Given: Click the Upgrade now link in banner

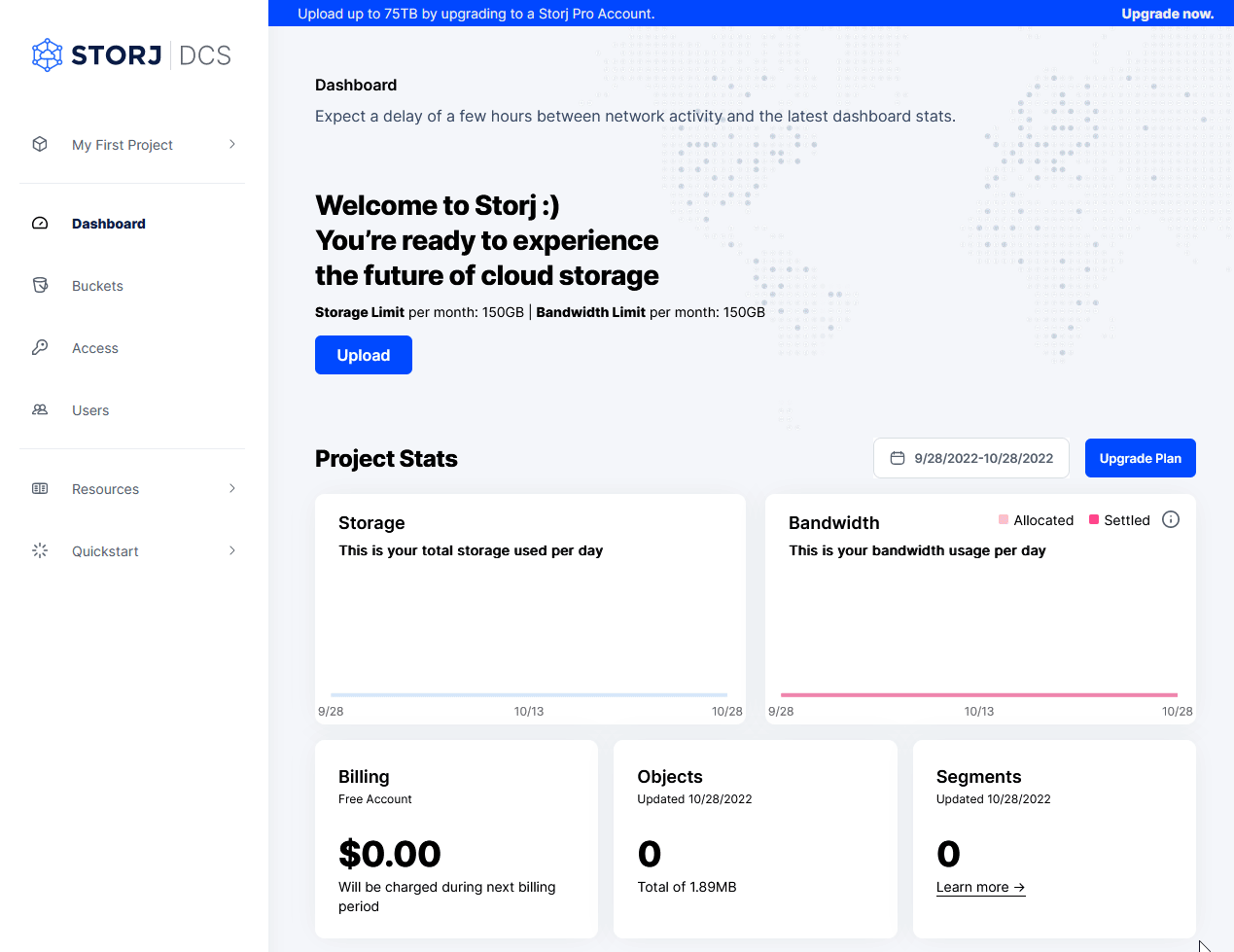Looking at the screenshot, I should [x=1168, y=14].
